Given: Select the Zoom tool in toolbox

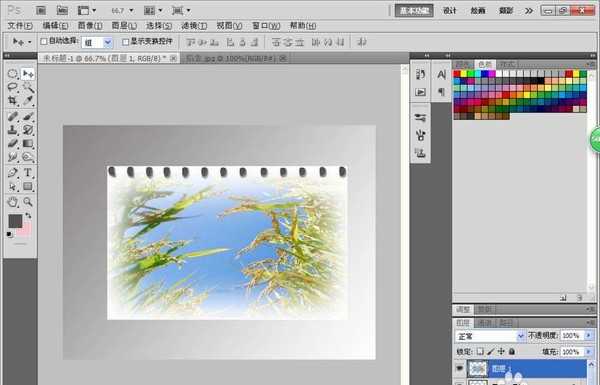Looking at the screenshot, I should [x=28, y=201].
